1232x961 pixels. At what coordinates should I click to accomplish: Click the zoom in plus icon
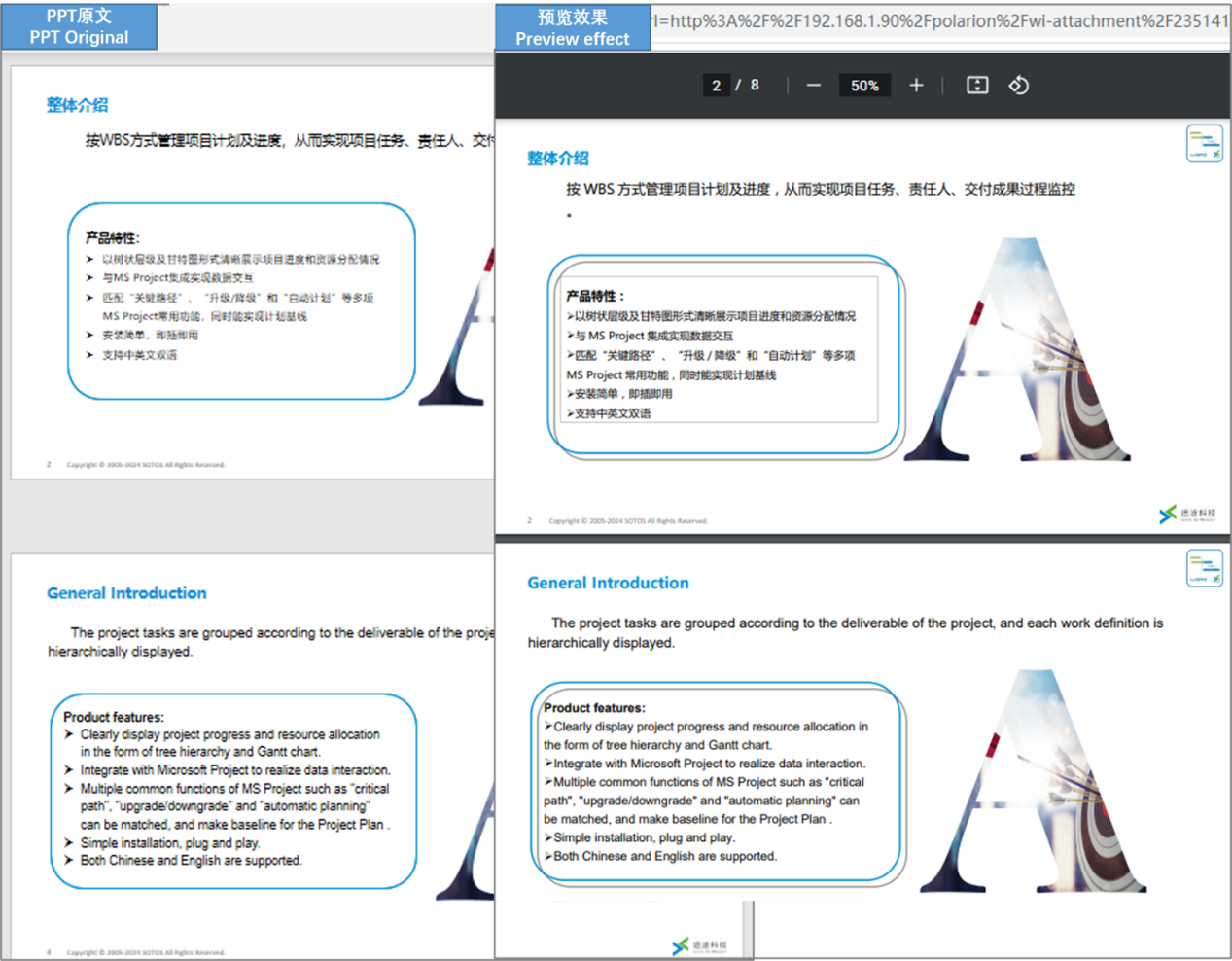coord(916,86)
